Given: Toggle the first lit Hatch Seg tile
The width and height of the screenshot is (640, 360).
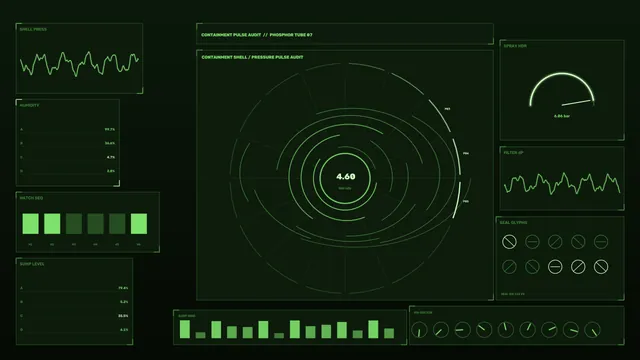Looking at the screenshot, I should pos(31,224).
